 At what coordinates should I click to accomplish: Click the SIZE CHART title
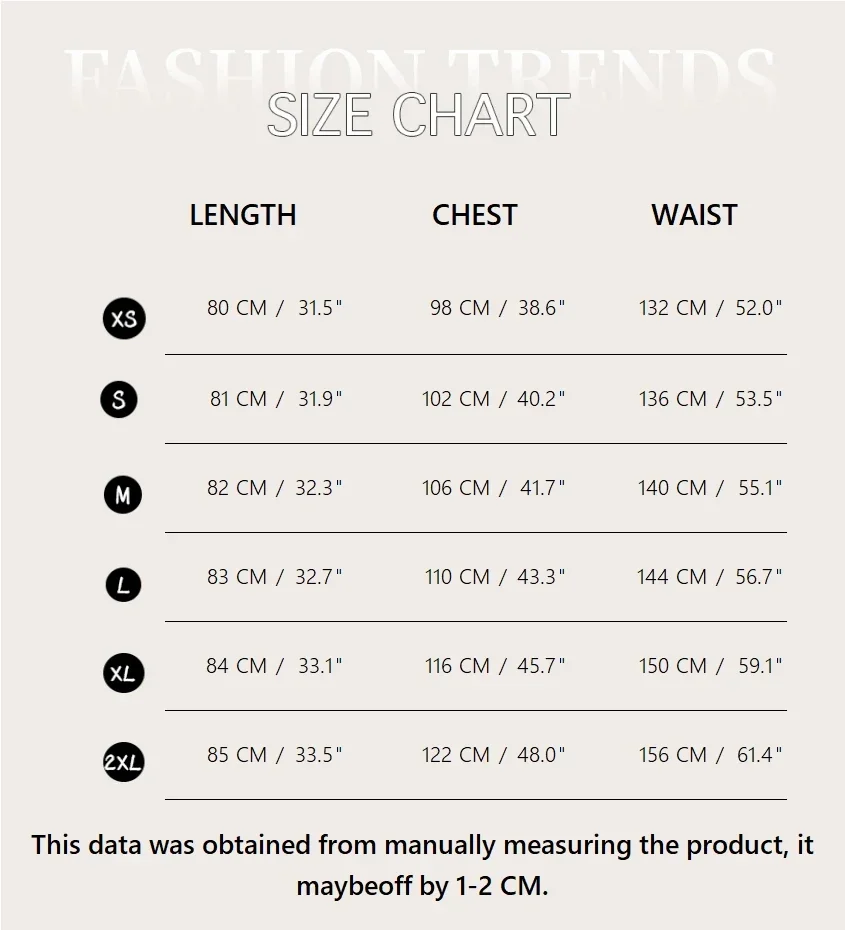click(418, 115)
